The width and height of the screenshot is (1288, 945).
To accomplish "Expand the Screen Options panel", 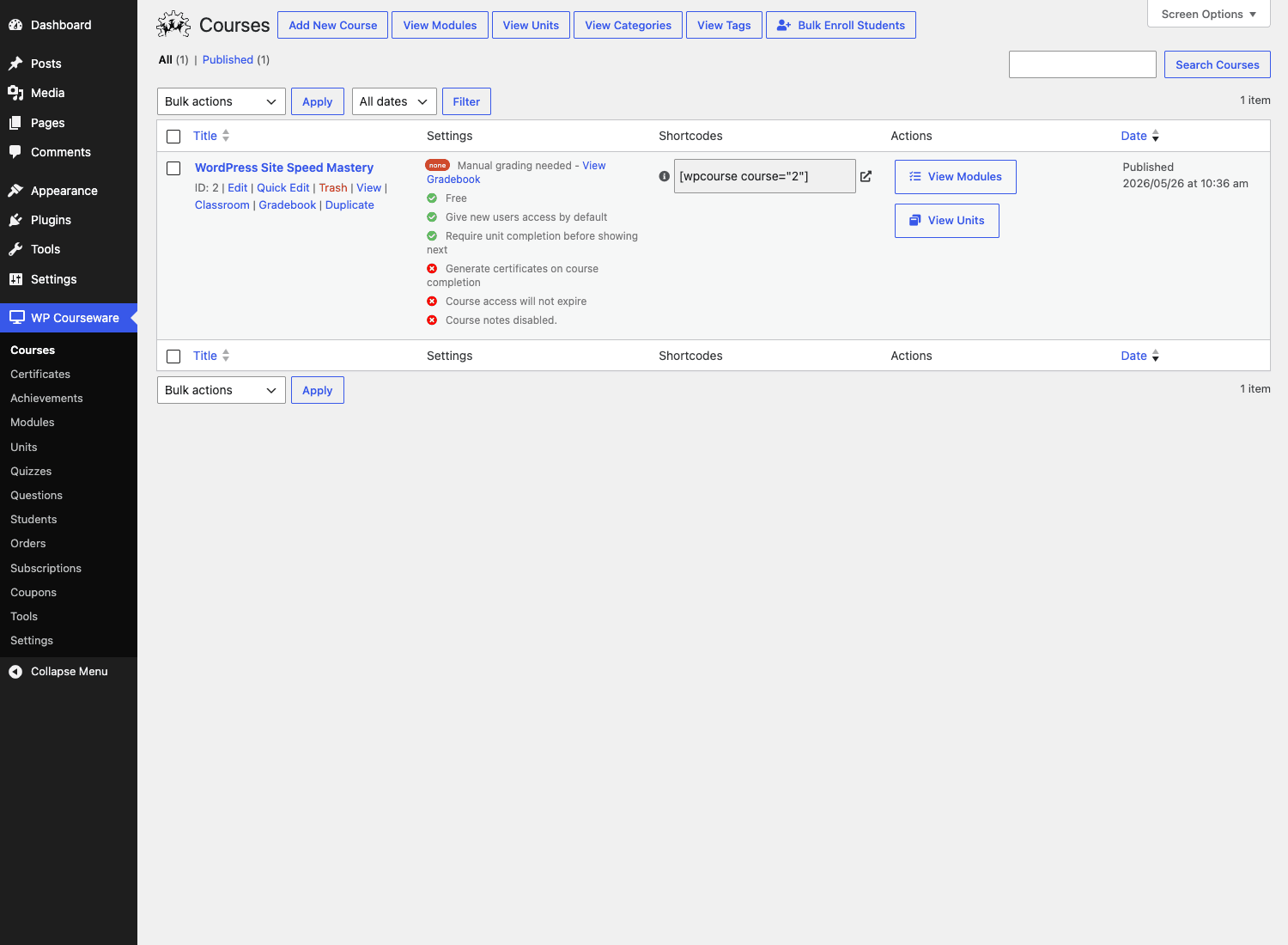I will click(x=1208, y=14).
